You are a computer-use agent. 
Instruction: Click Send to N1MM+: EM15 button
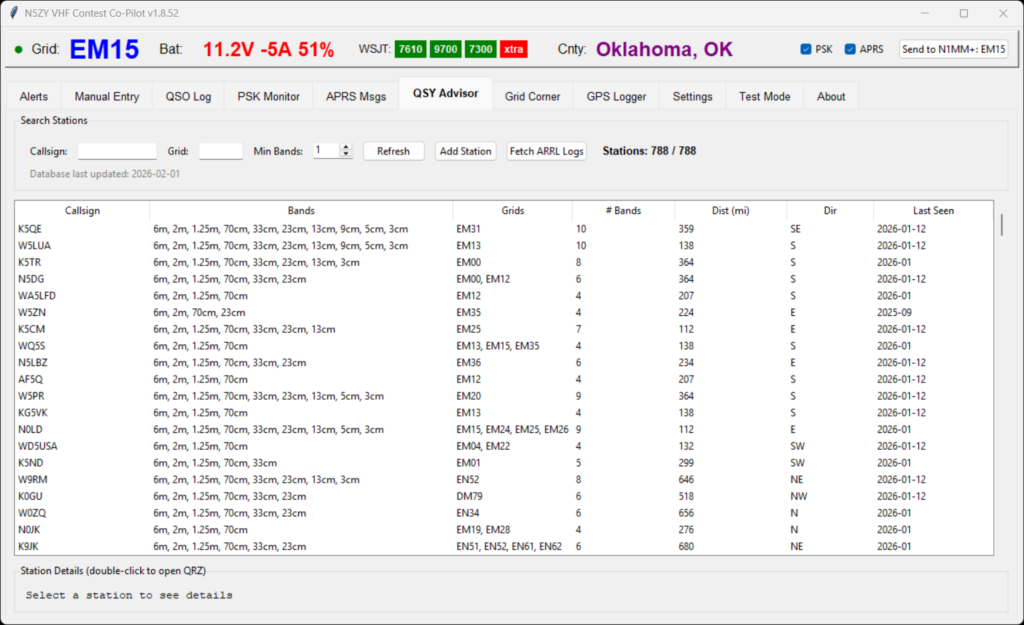pos(953,49)
